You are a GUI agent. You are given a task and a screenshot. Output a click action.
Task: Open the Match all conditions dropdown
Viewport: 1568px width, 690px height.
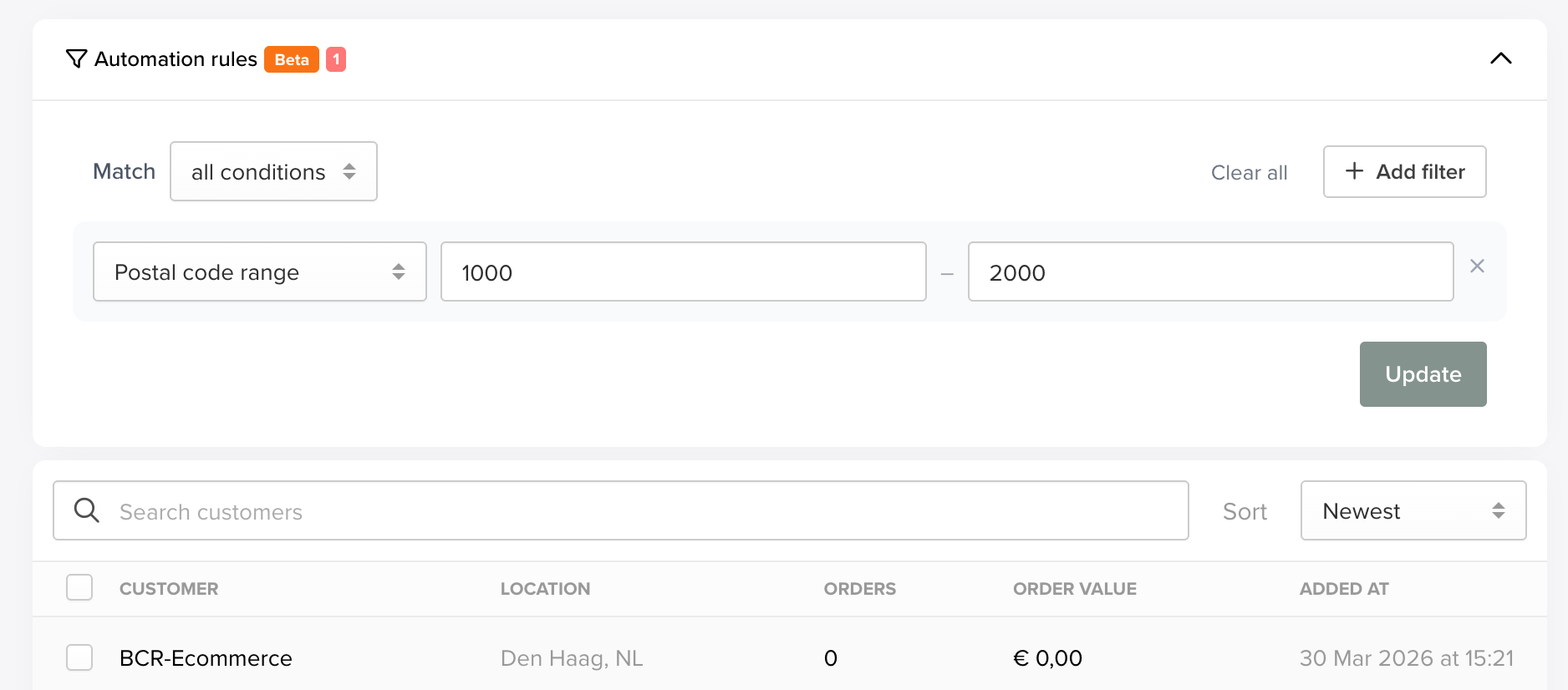click(273, 171)
